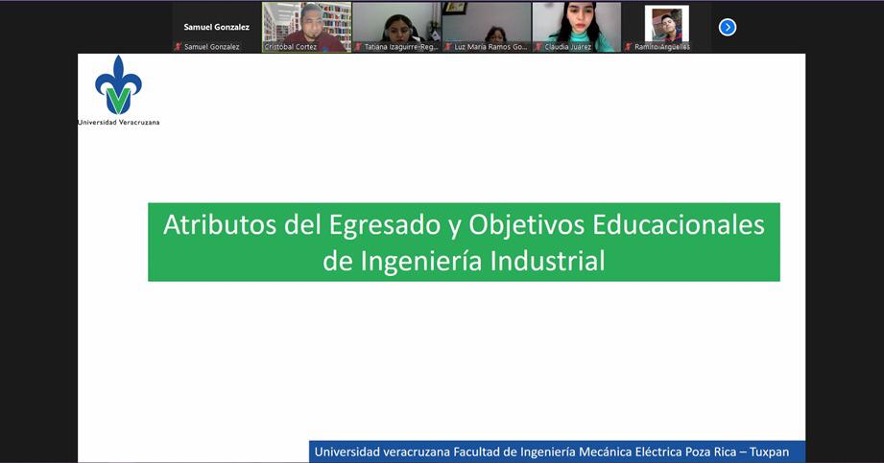Image resolution: width=884 pixels, height=464 pixels.
Task: Select Tatiana Izaguirre's video thumbnail
Action: click(x=396, y=22)
